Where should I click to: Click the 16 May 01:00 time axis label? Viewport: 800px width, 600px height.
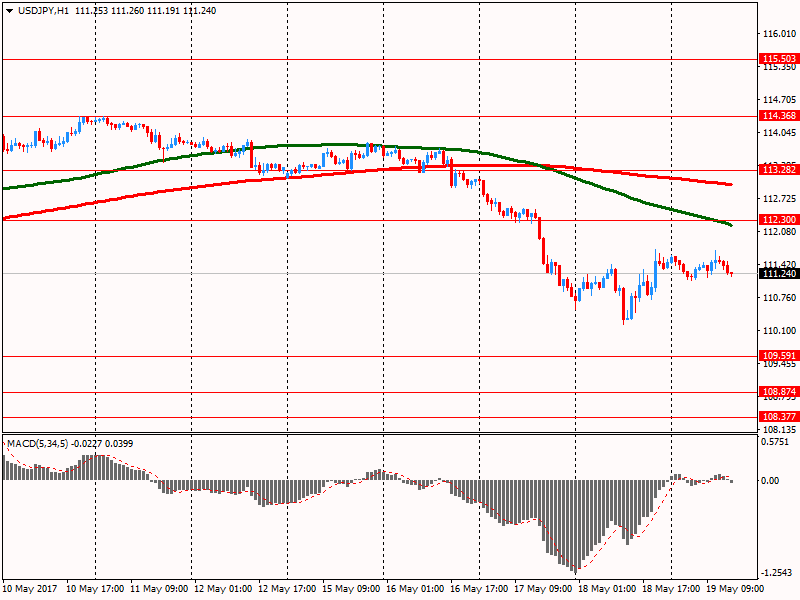(415, 589)
